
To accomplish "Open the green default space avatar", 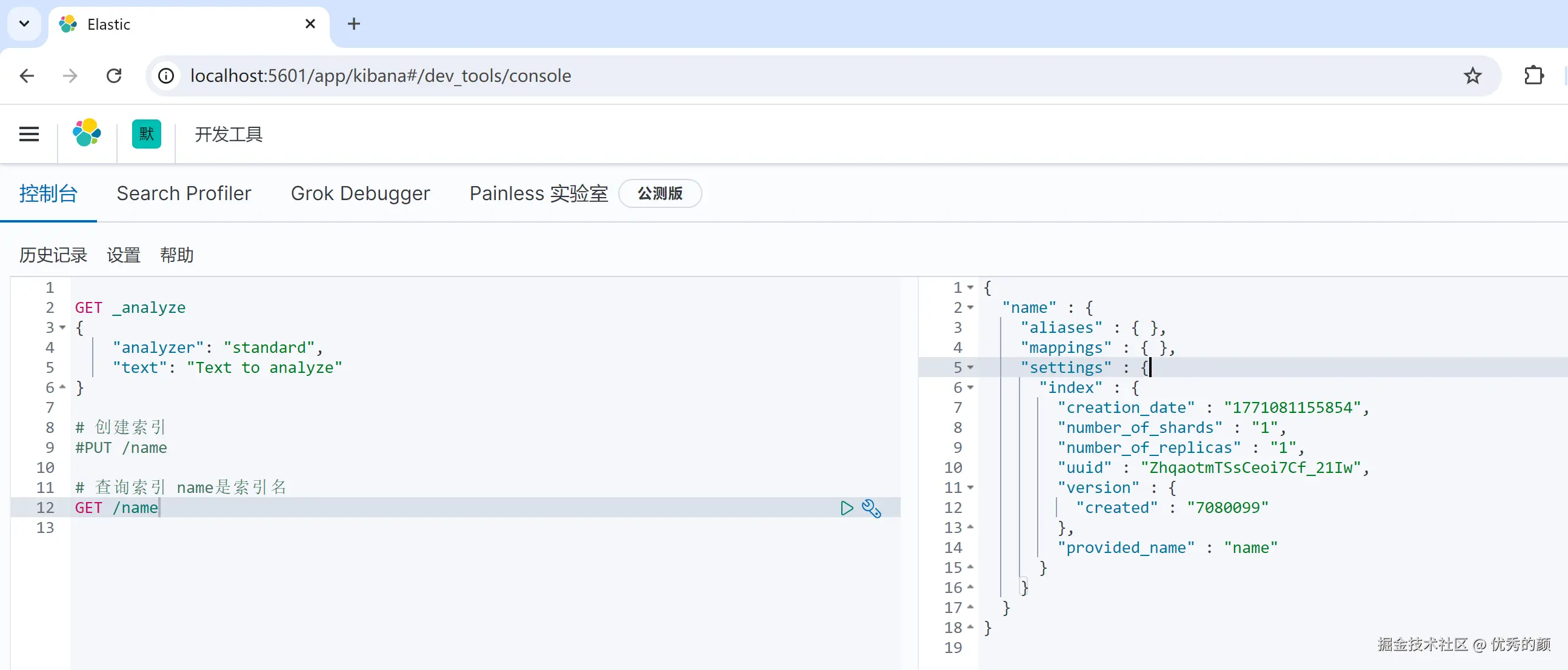I will (x=146, y=134).
